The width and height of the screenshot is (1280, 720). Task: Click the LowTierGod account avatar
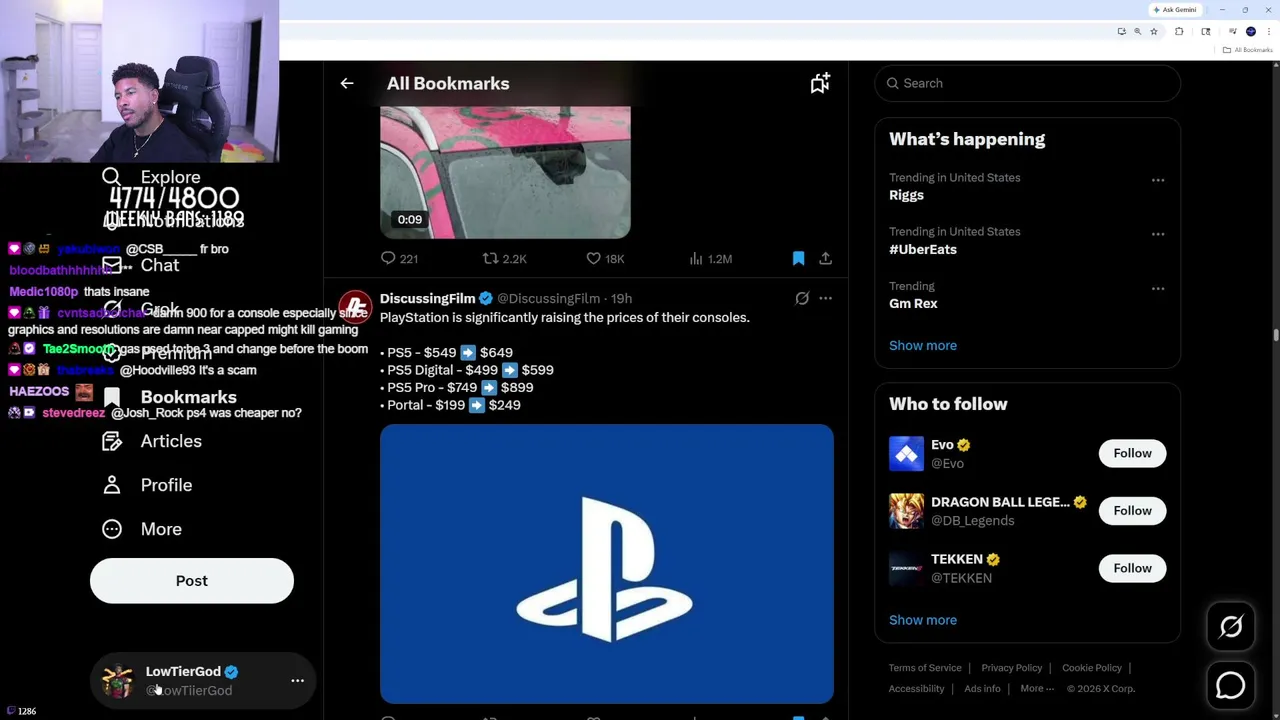(x=118, y=681)
